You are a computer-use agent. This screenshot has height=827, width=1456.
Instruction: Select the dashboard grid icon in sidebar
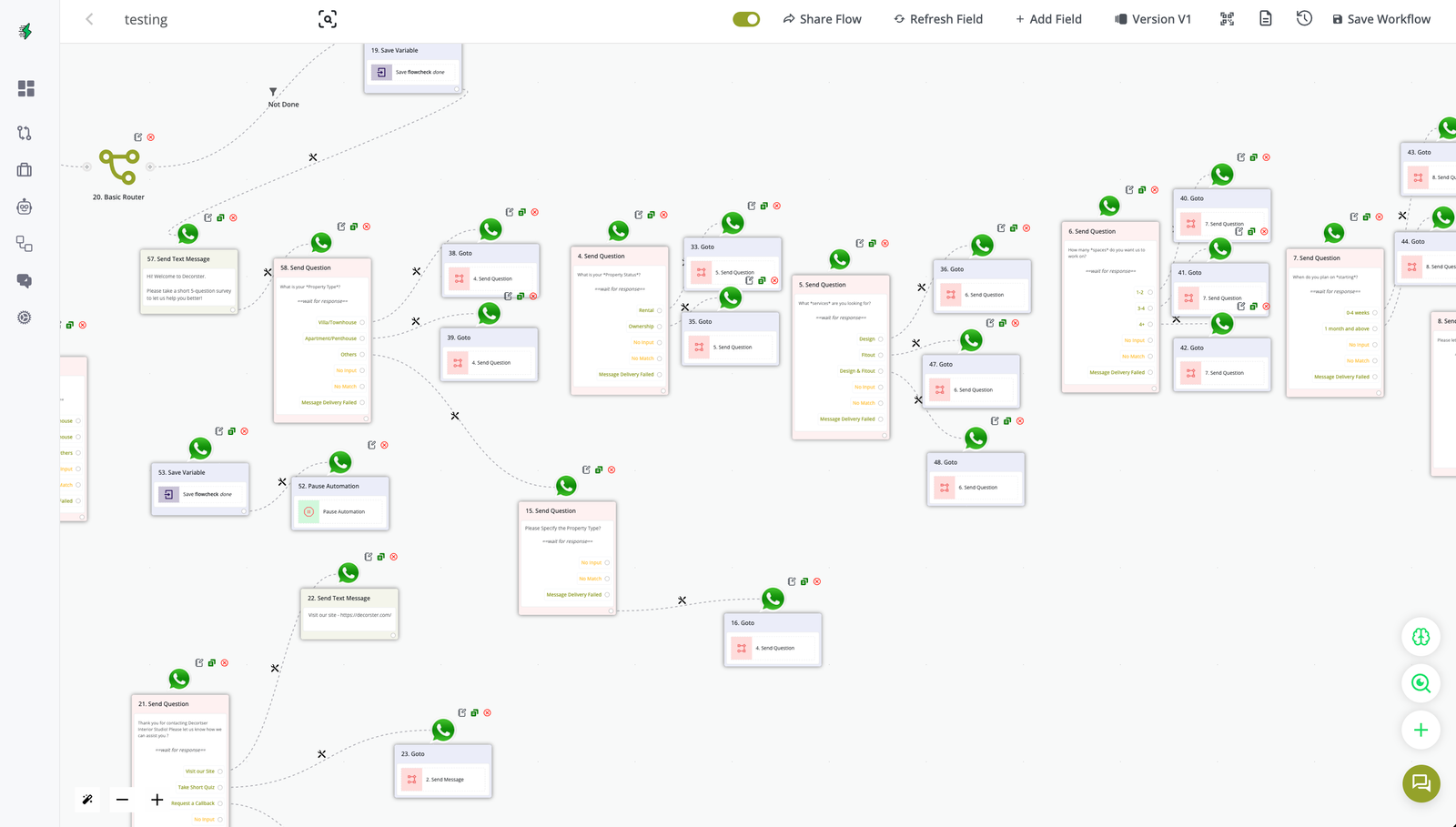coord(25,88)
